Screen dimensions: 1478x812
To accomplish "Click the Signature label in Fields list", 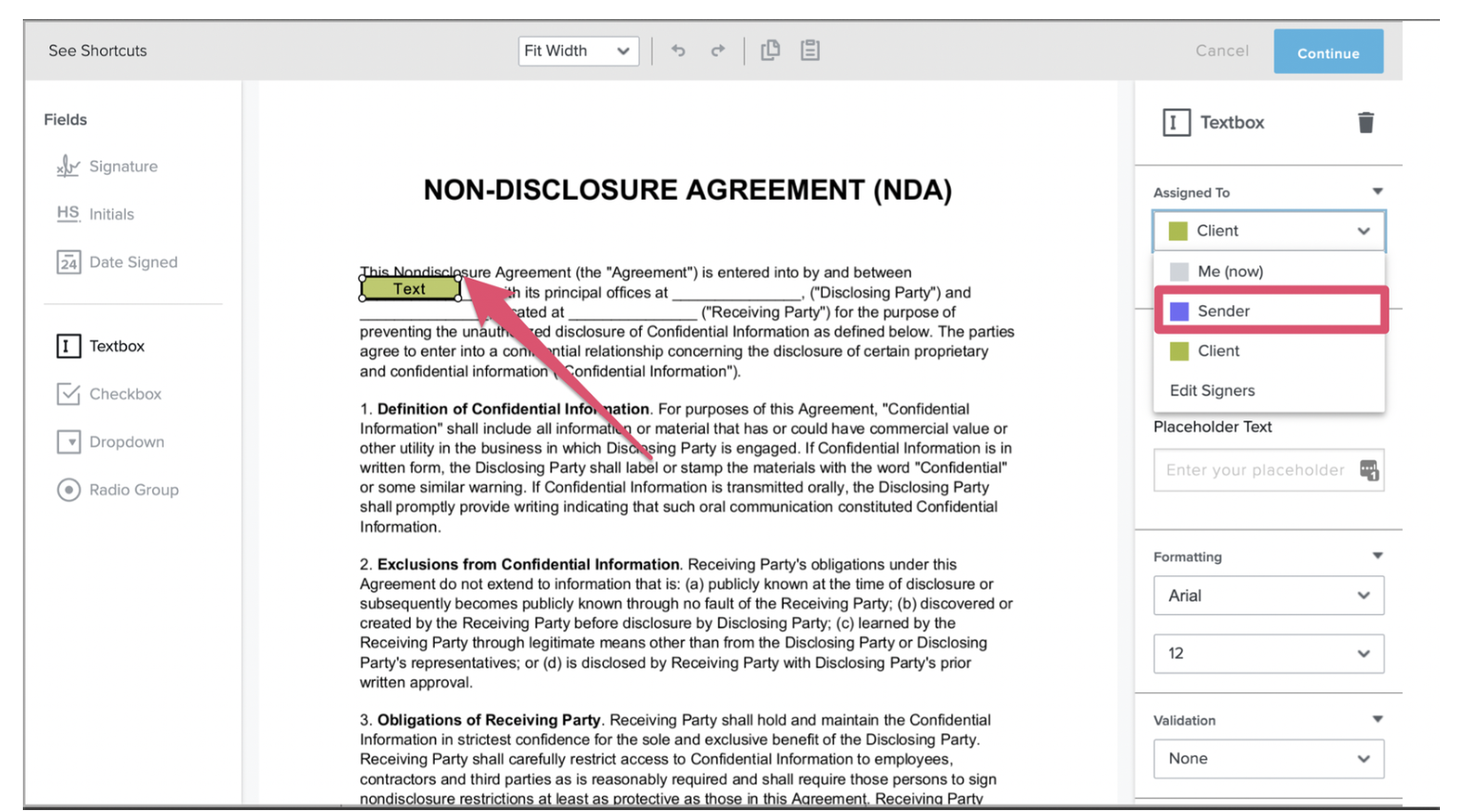I will click(x=124, y=166).
